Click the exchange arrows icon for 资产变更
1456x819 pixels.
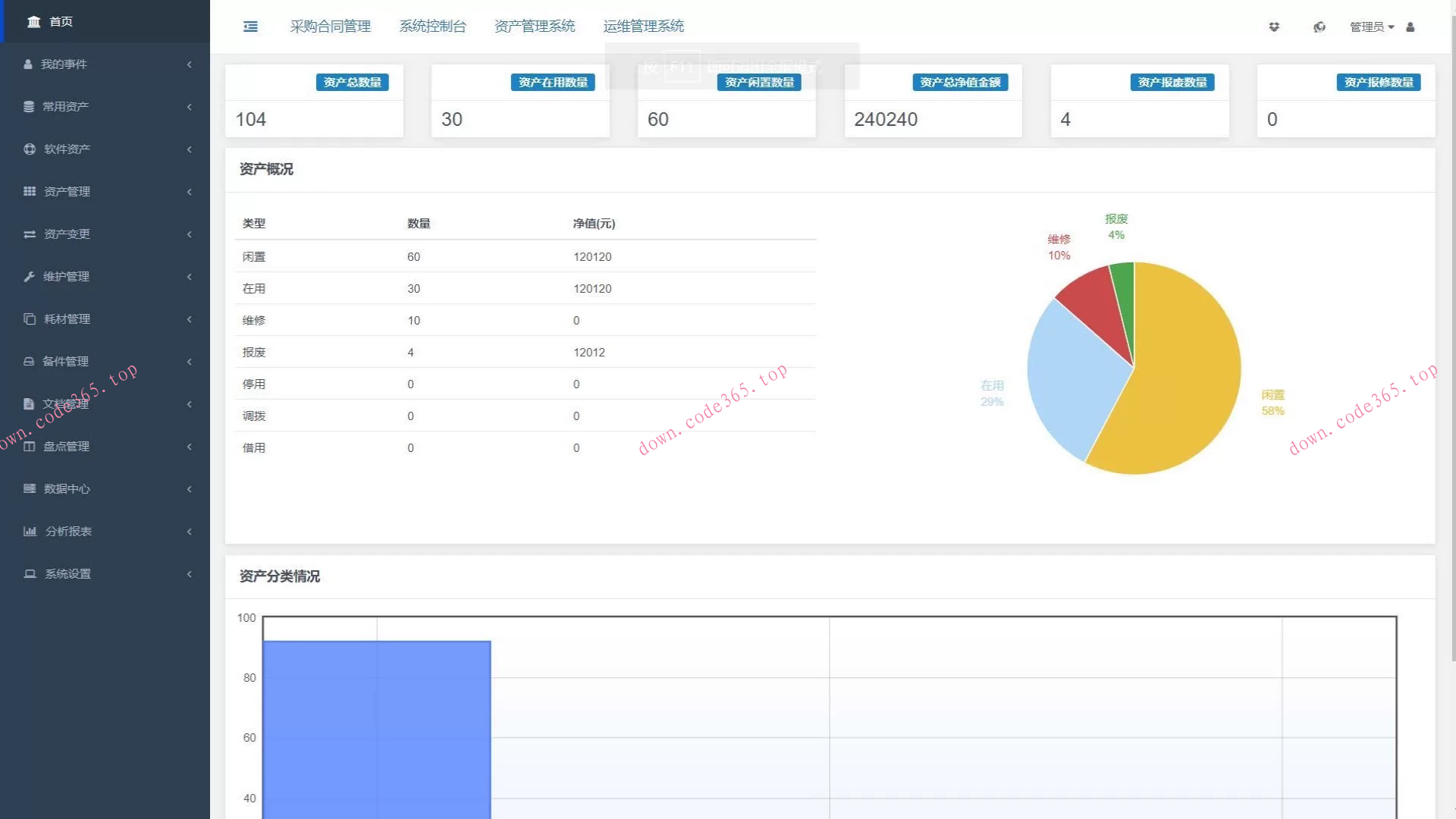pos(30,234)
